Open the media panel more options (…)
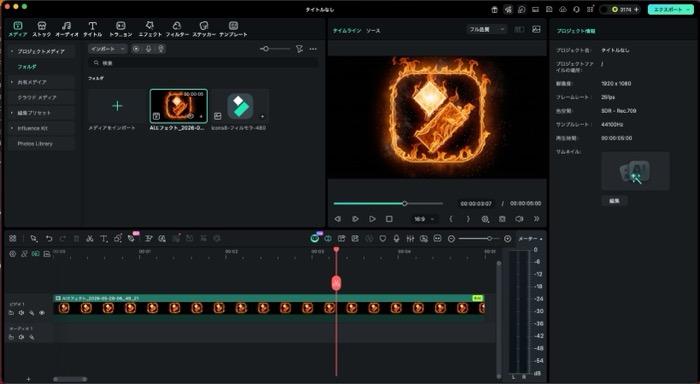700x384 pixels. point(313,49)
